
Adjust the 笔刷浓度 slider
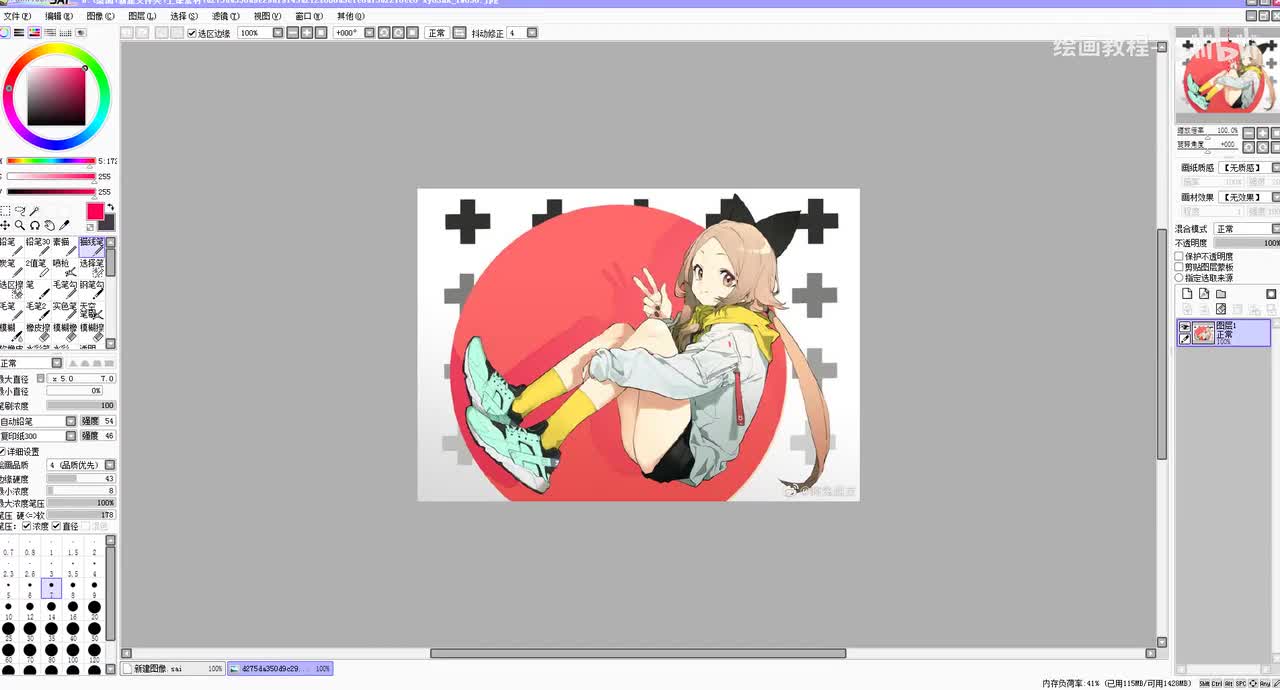coord(81,406)
